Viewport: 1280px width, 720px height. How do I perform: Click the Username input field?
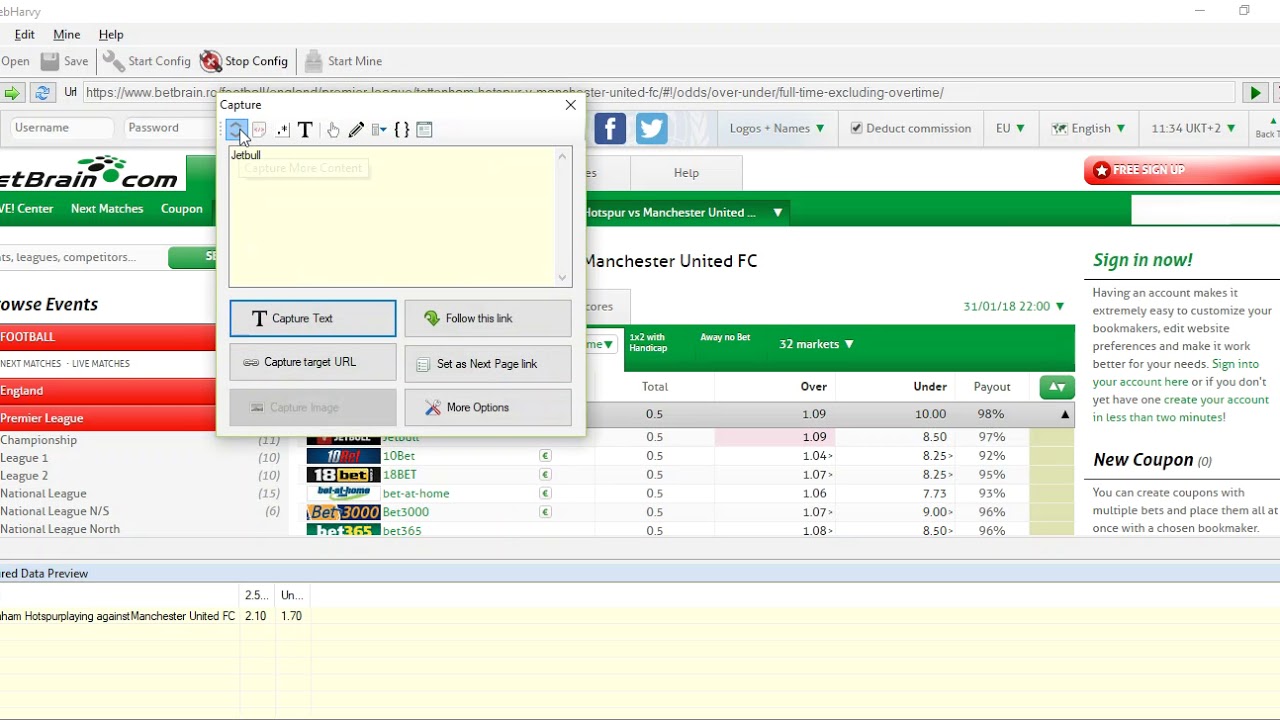[62, 128]
